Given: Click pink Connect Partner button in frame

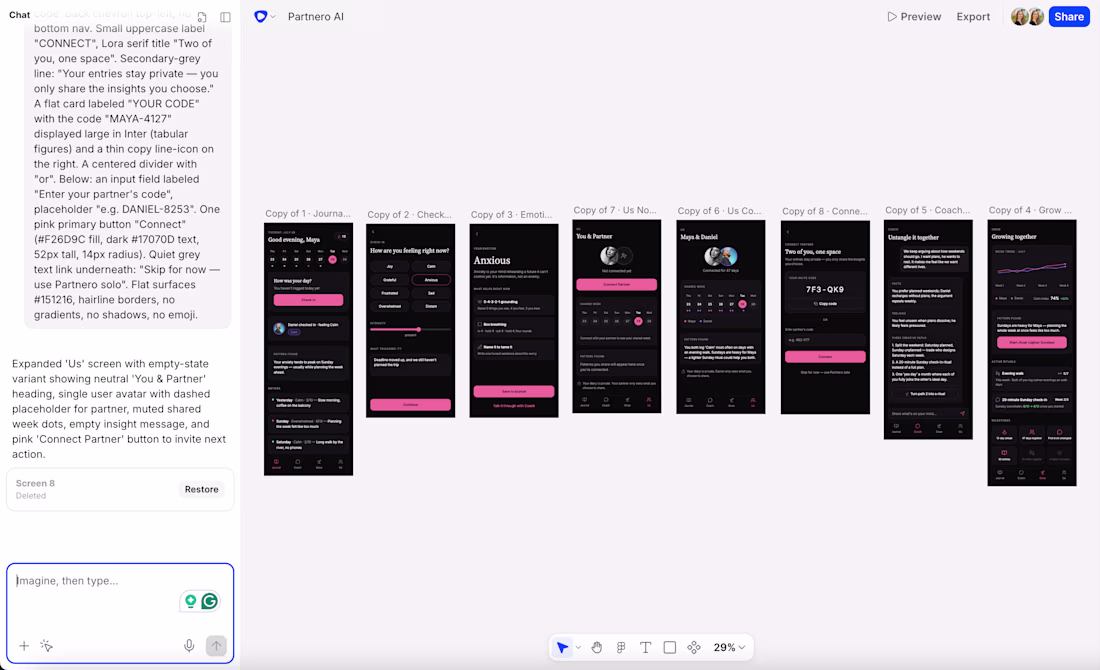Looking at the screenshot, I should click(x=617, y=284).
